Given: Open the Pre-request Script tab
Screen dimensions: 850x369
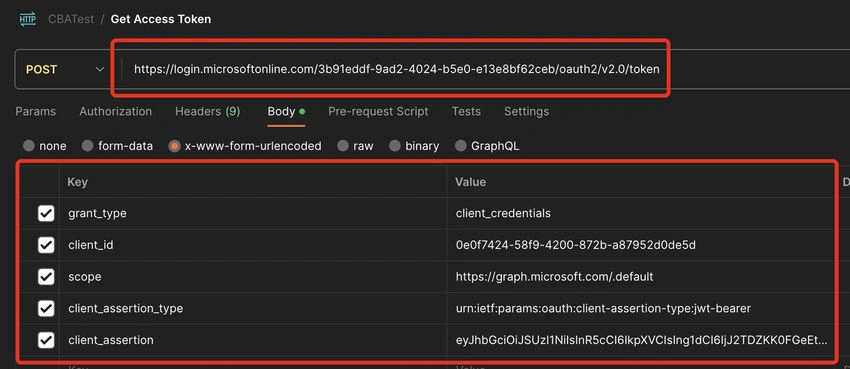Looking at the screenshot, I should click(378, 112).
